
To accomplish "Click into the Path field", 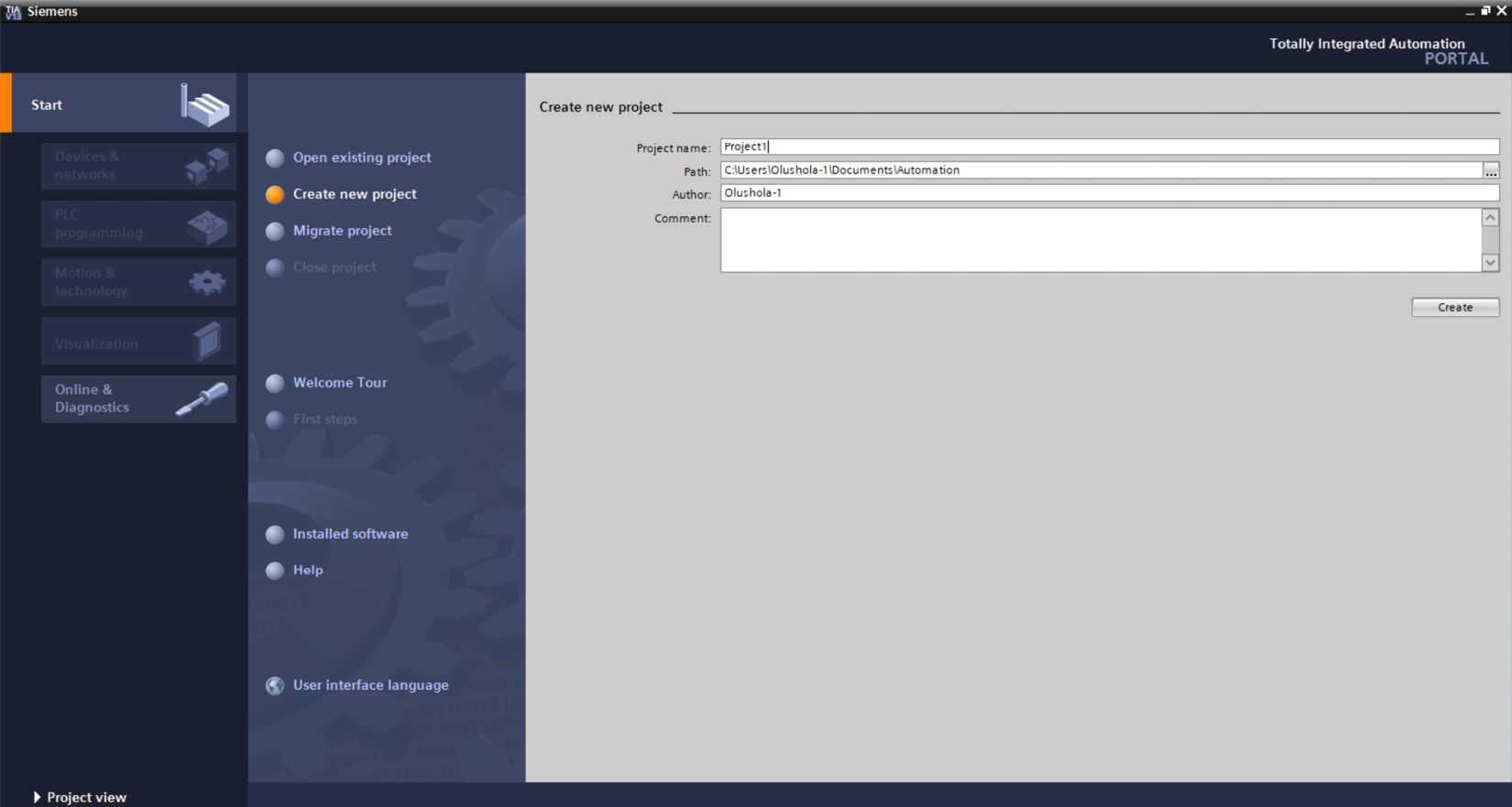I will click(1101, 170).
